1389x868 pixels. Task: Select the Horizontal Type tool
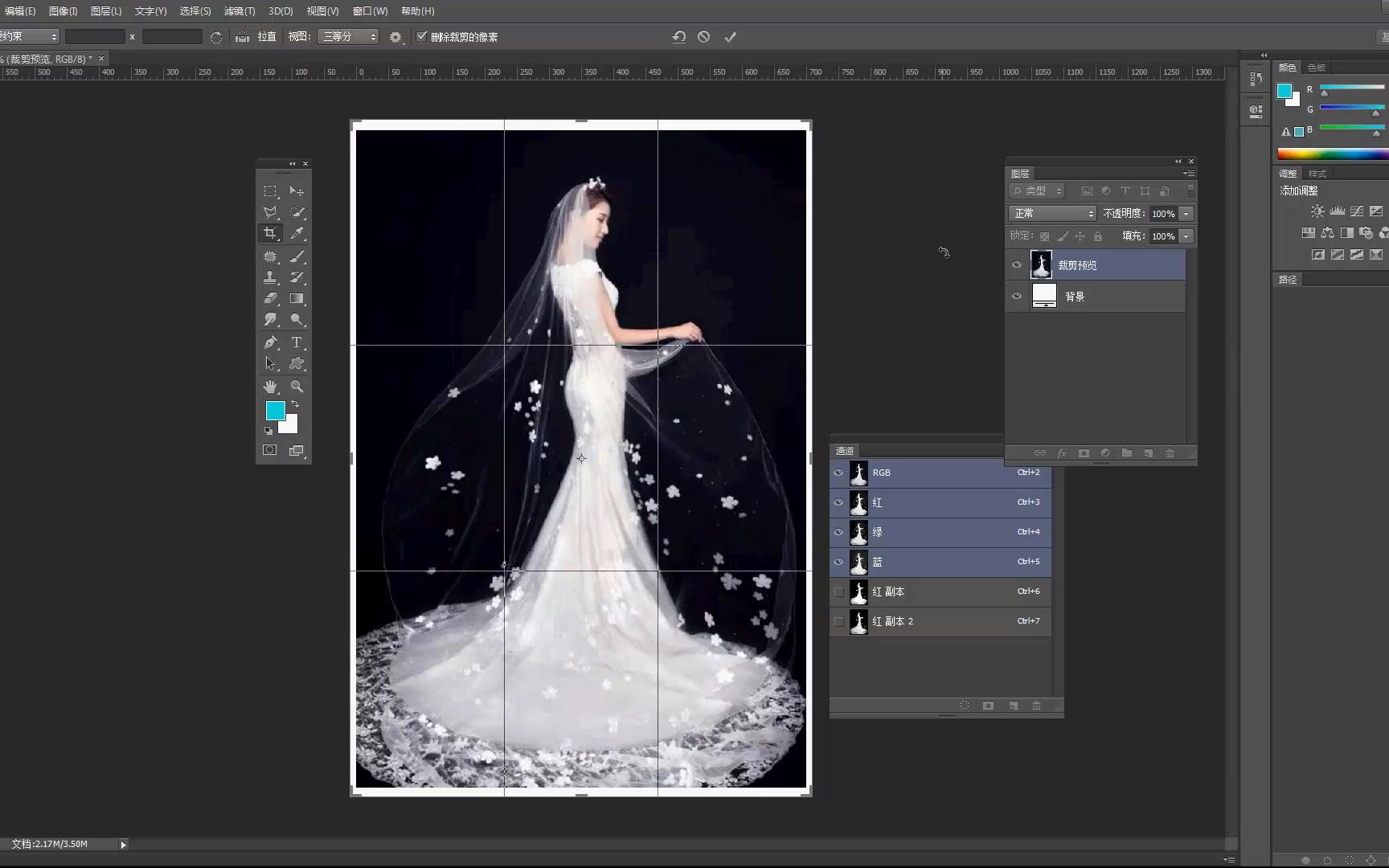pyautogui.click(x=296, y=342)
